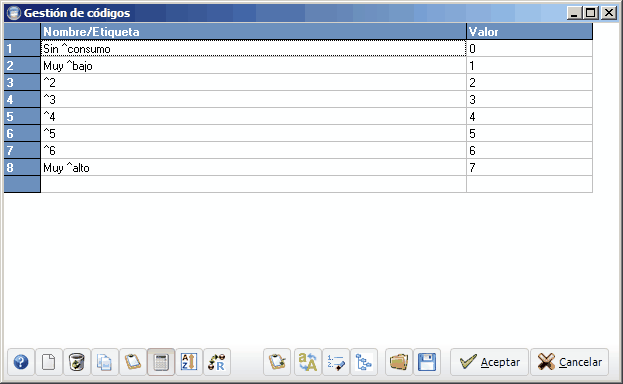This screenshot has width=623, height=384.
Task: Select row header number 8
Action: click(22, 167)
